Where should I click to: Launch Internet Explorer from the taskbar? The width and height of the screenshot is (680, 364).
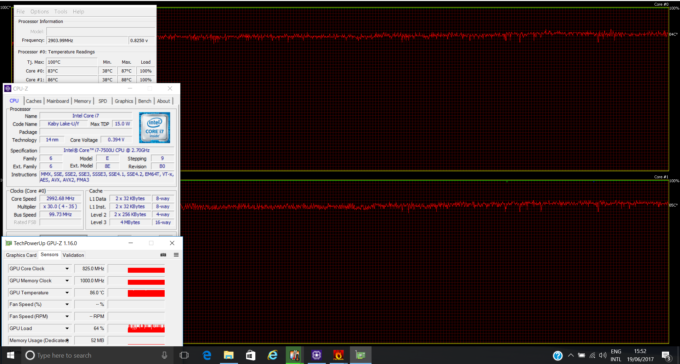point(272,355)
